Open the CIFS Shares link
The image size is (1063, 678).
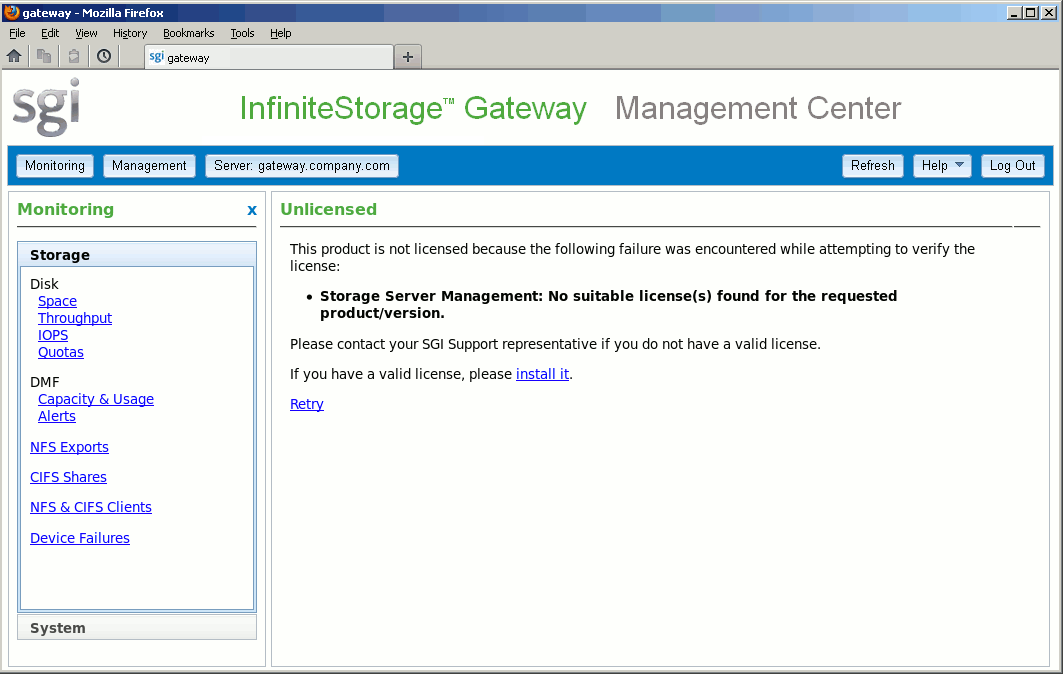[x=68, y=477]
